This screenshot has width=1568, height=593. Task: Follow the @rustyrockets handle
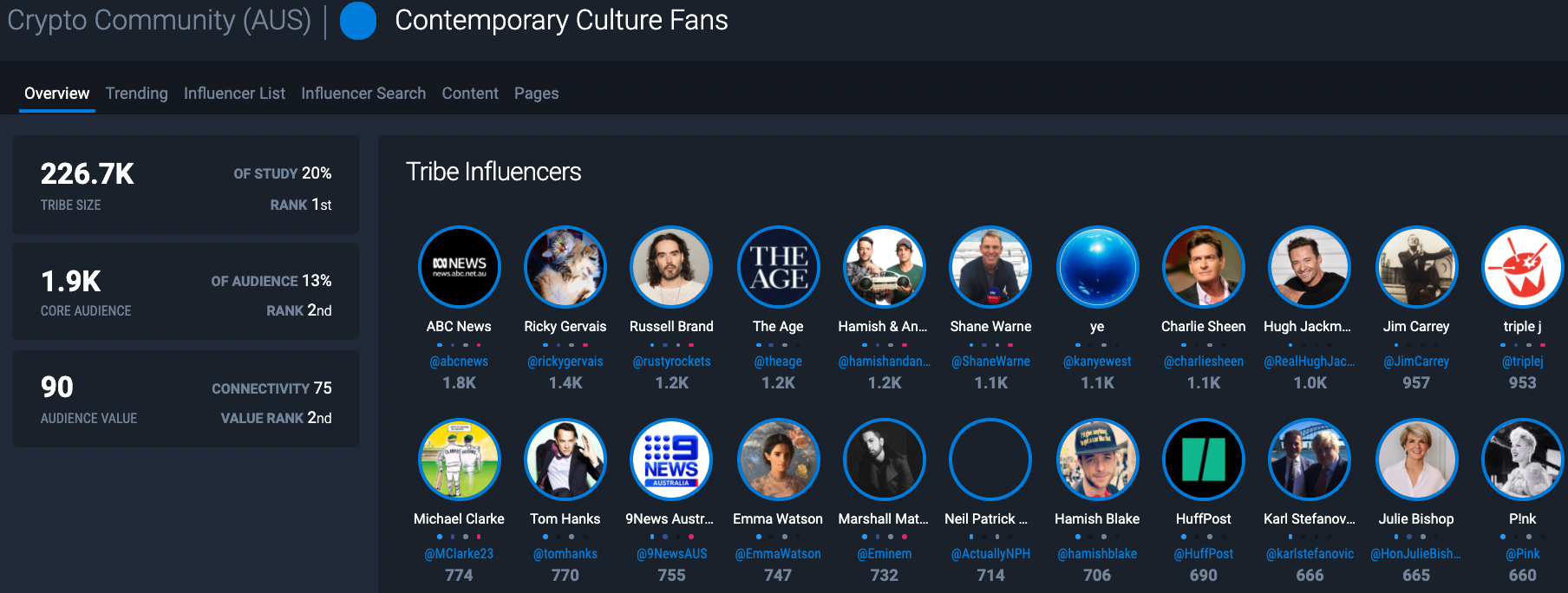tap(671, 362)
